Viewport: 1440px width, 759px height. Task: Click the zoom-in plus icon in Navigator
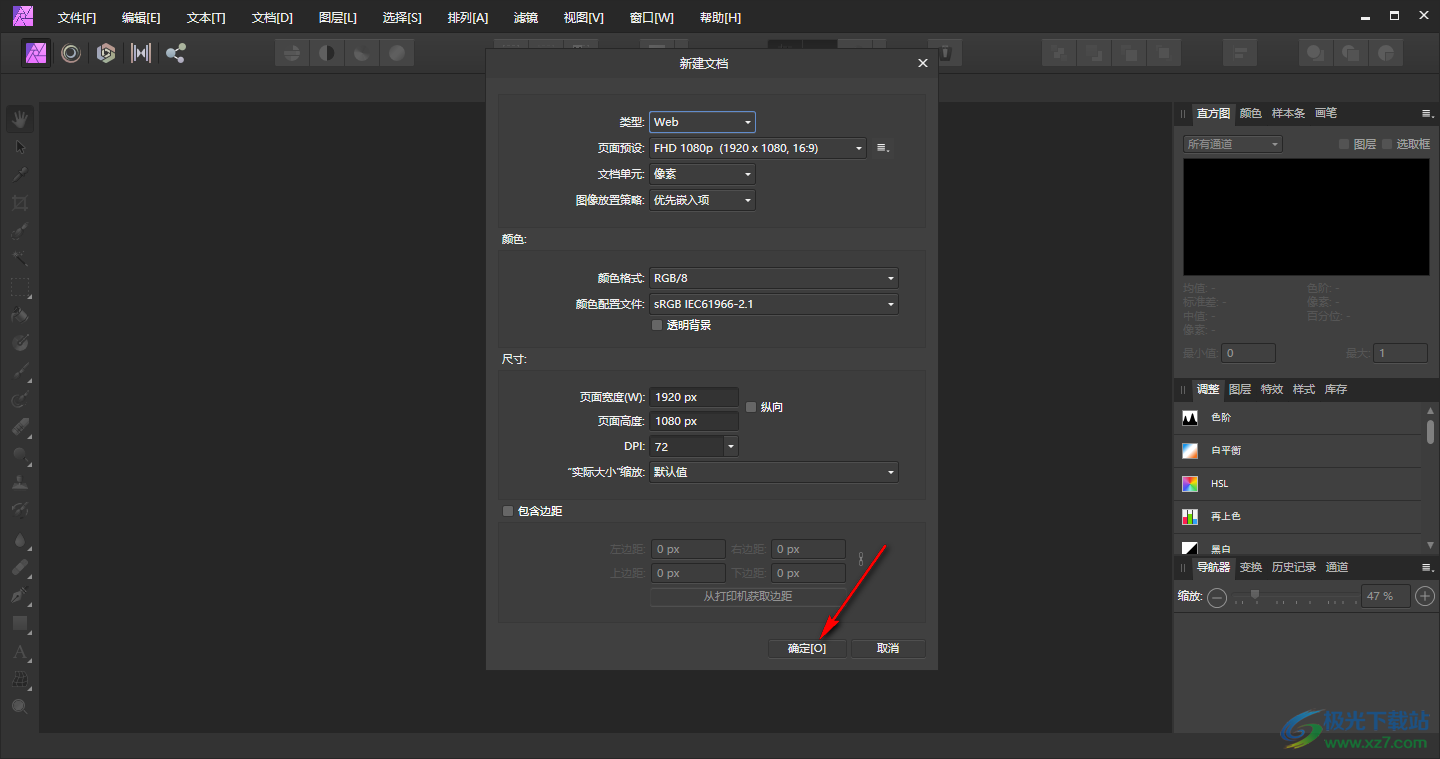[x=1426, y=597]
